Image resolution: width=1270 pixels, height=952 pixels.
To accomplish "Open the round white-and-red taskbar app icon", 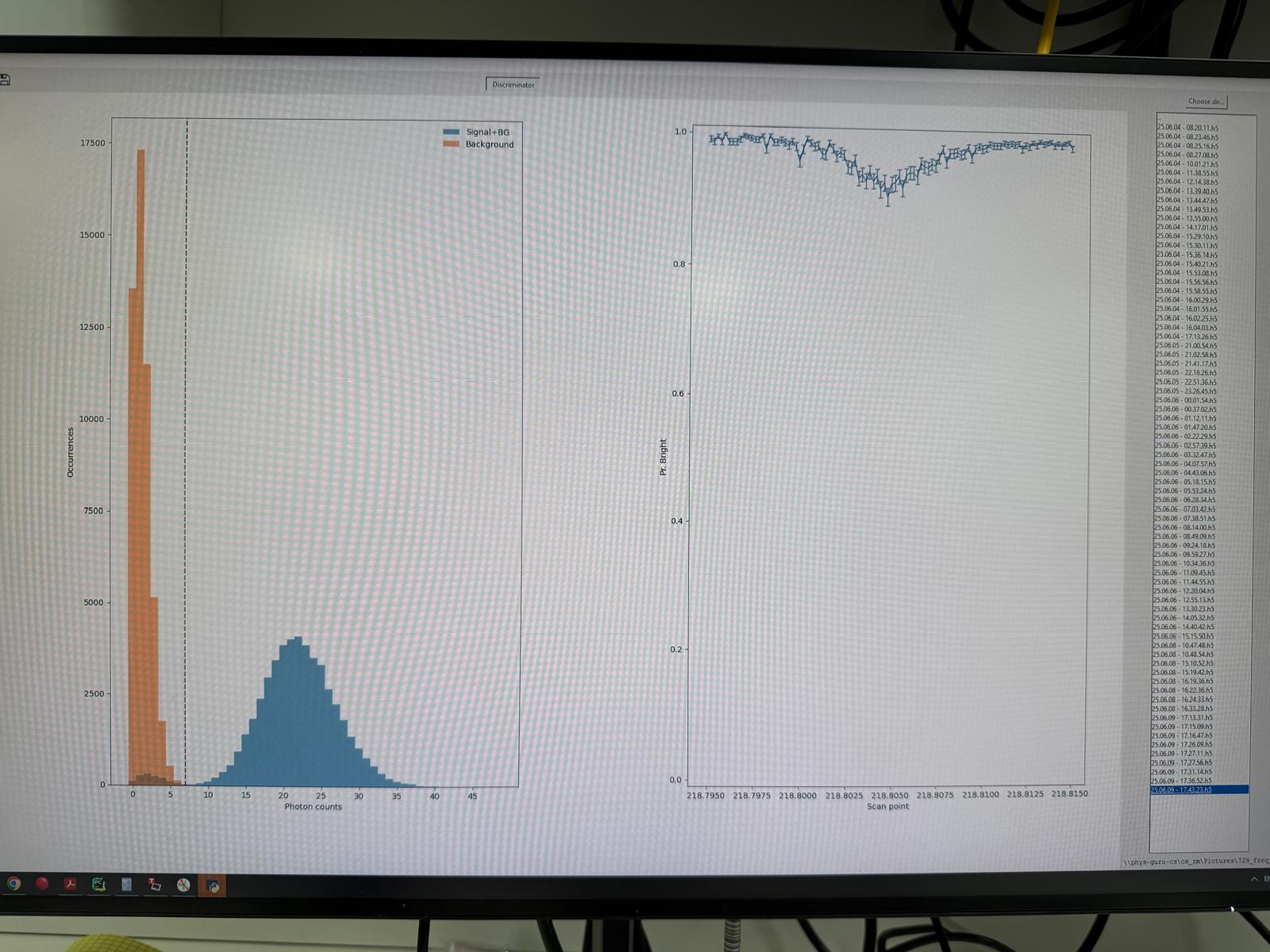I will tap(183, 885).
